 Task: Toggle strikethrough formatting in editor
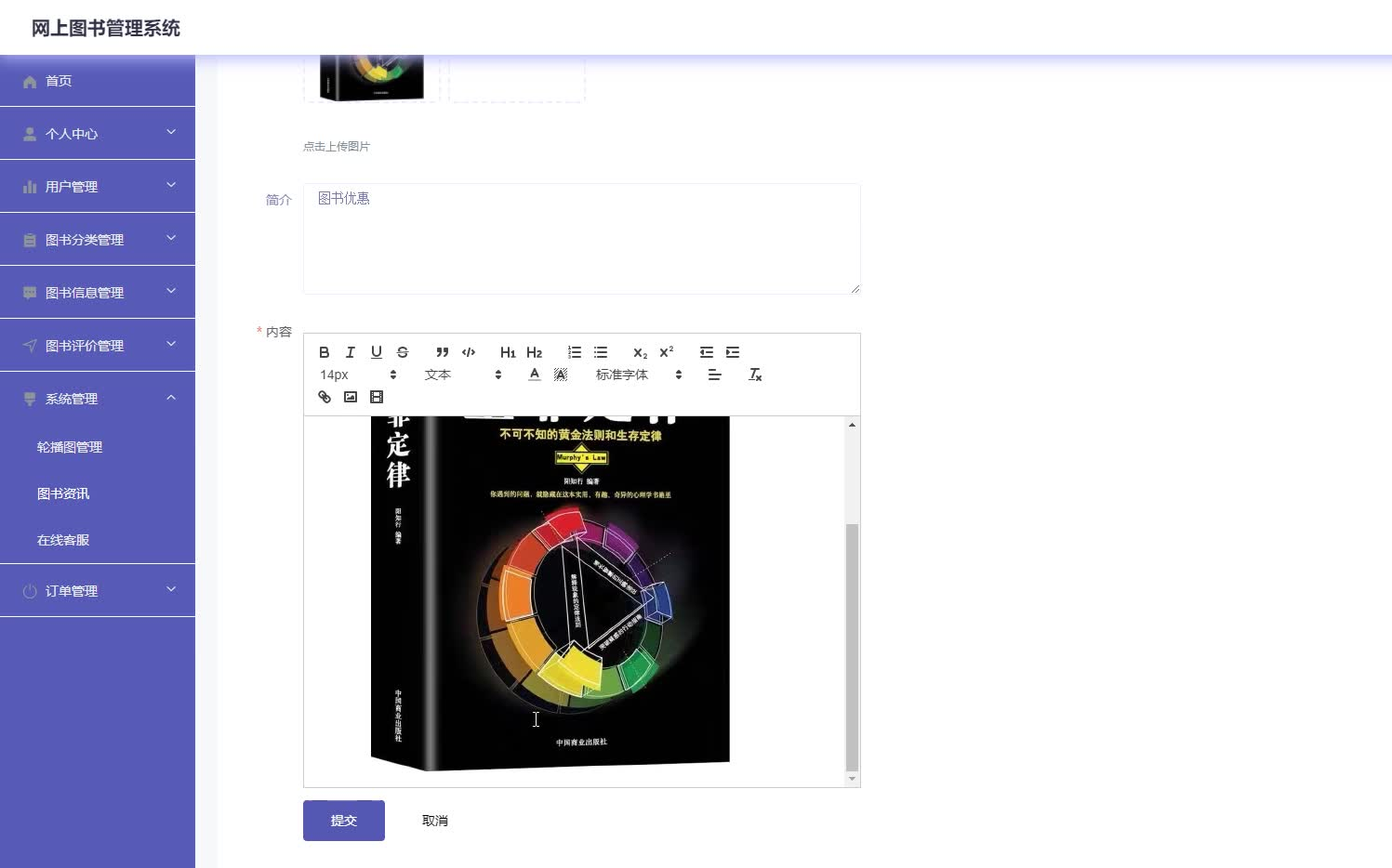point(403,352)
